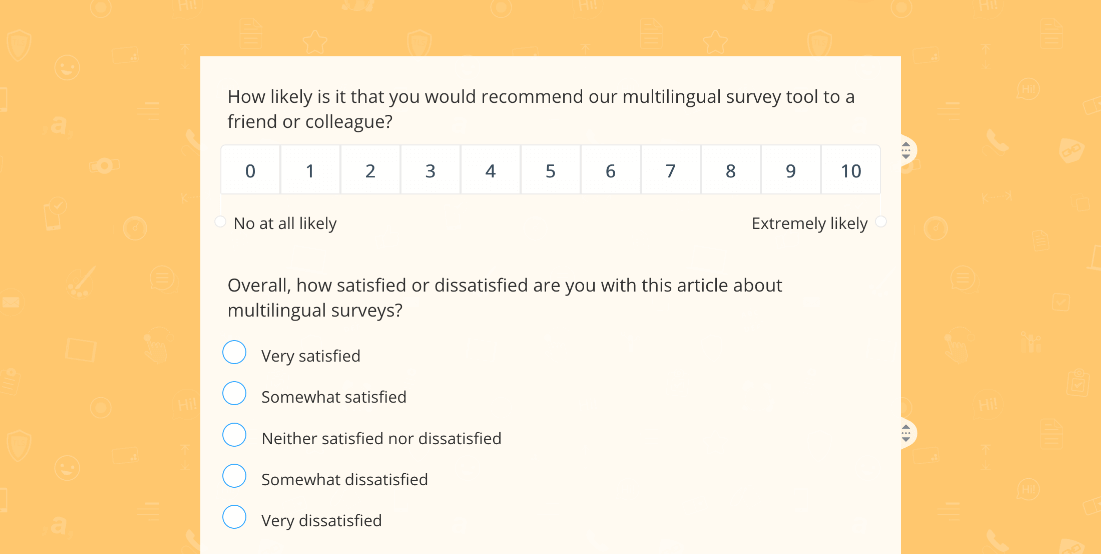The image size is (1101, 554).
Task: Choose score 1 on recommendation scale
Action: 310,170
